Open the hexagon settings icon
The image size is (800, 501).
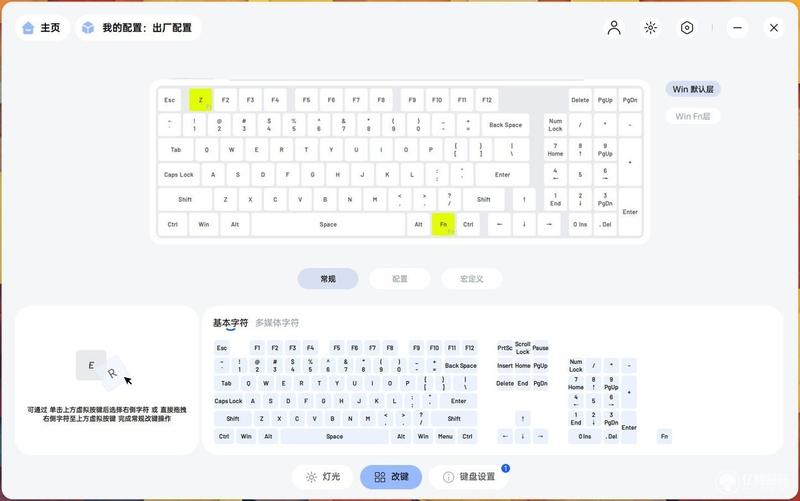pos(687,28)
